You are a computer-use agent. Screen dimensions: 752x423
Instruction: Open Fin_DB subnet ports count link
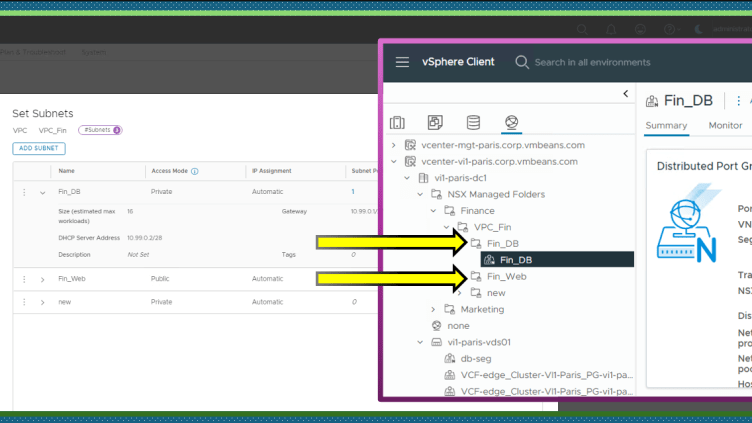pyautogui.click(x=352, y=191)
